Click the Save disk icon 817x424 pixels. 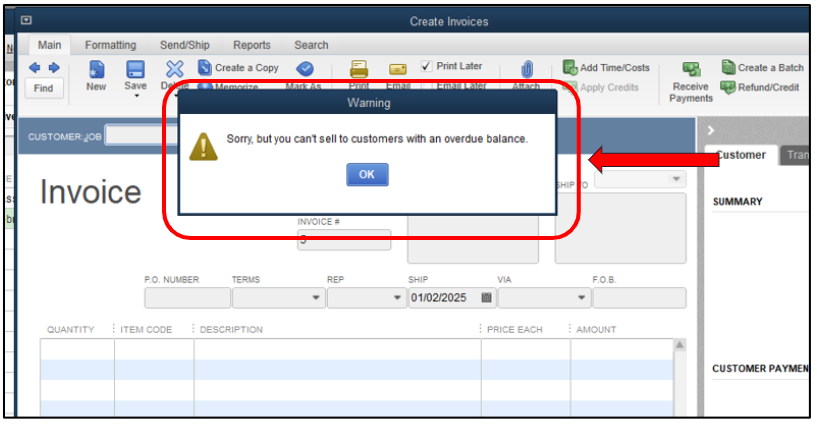pyautogui.click(x=135, y=69)
